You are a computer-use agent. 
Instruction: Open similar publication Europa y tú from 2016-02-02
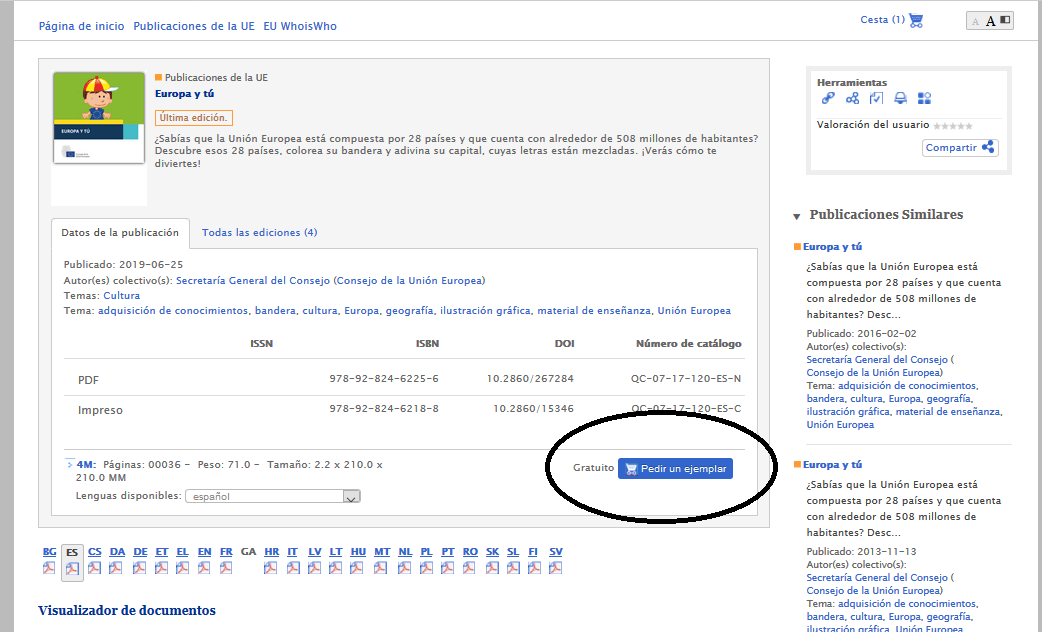coord(832,247)
